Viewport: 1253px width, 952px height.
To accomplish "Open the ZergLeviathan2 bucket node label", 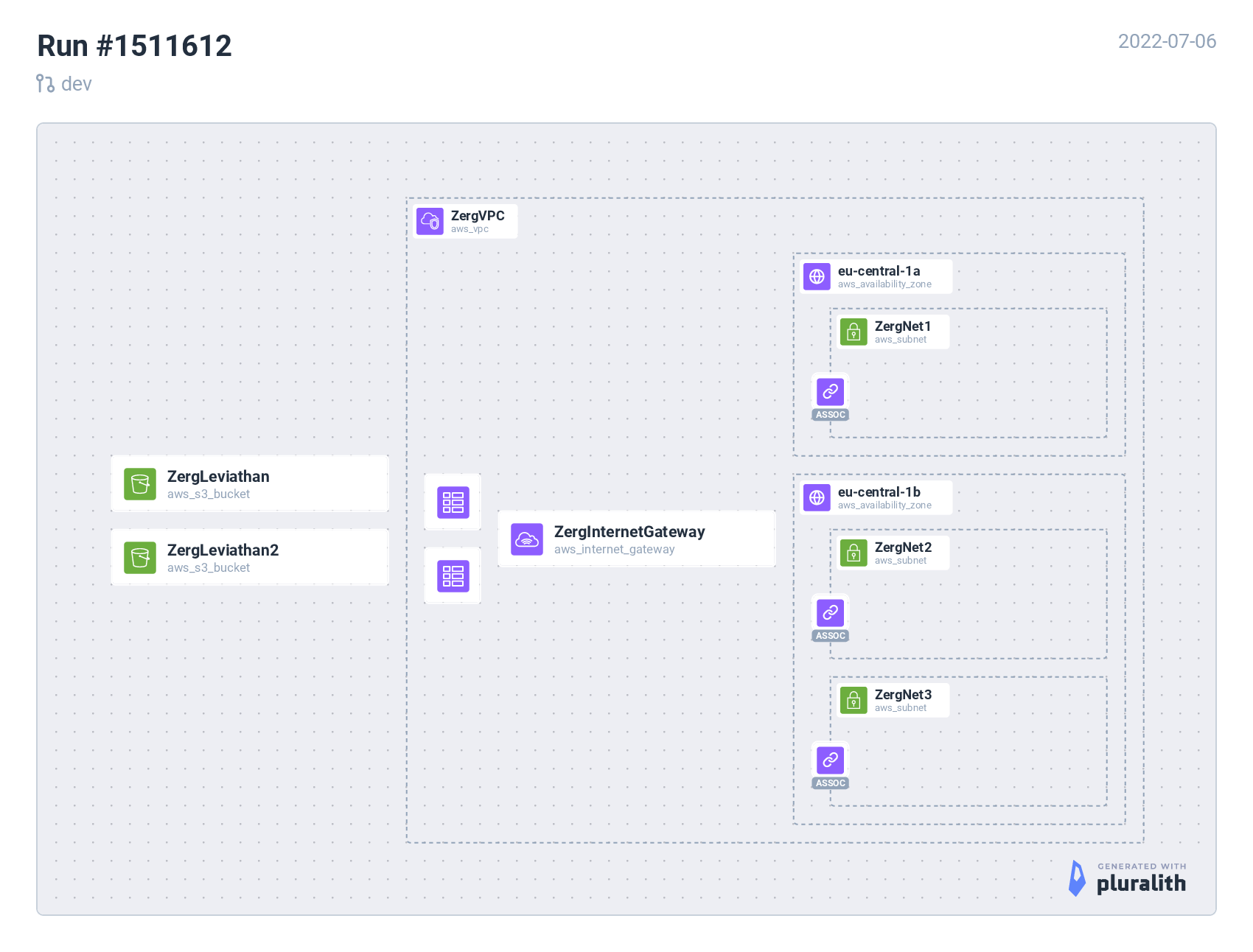I will point(223,550).
